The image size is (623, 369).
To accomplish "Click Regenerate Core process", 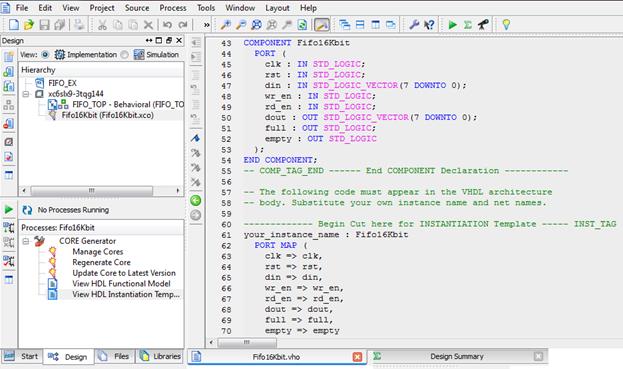I will [x=101, y=263].
